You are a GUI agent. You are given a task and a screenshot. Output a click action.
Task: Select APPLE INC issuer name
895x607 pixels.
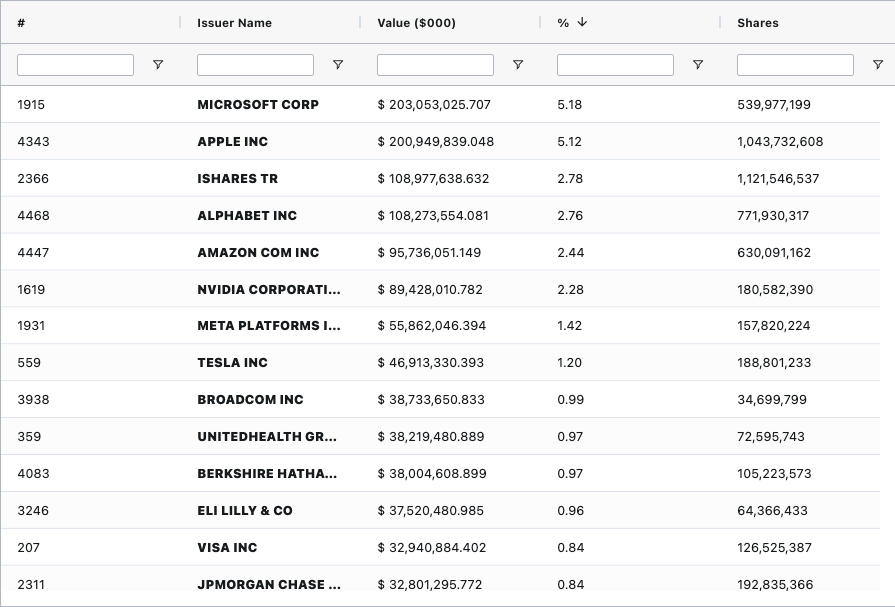coord(232,142)
